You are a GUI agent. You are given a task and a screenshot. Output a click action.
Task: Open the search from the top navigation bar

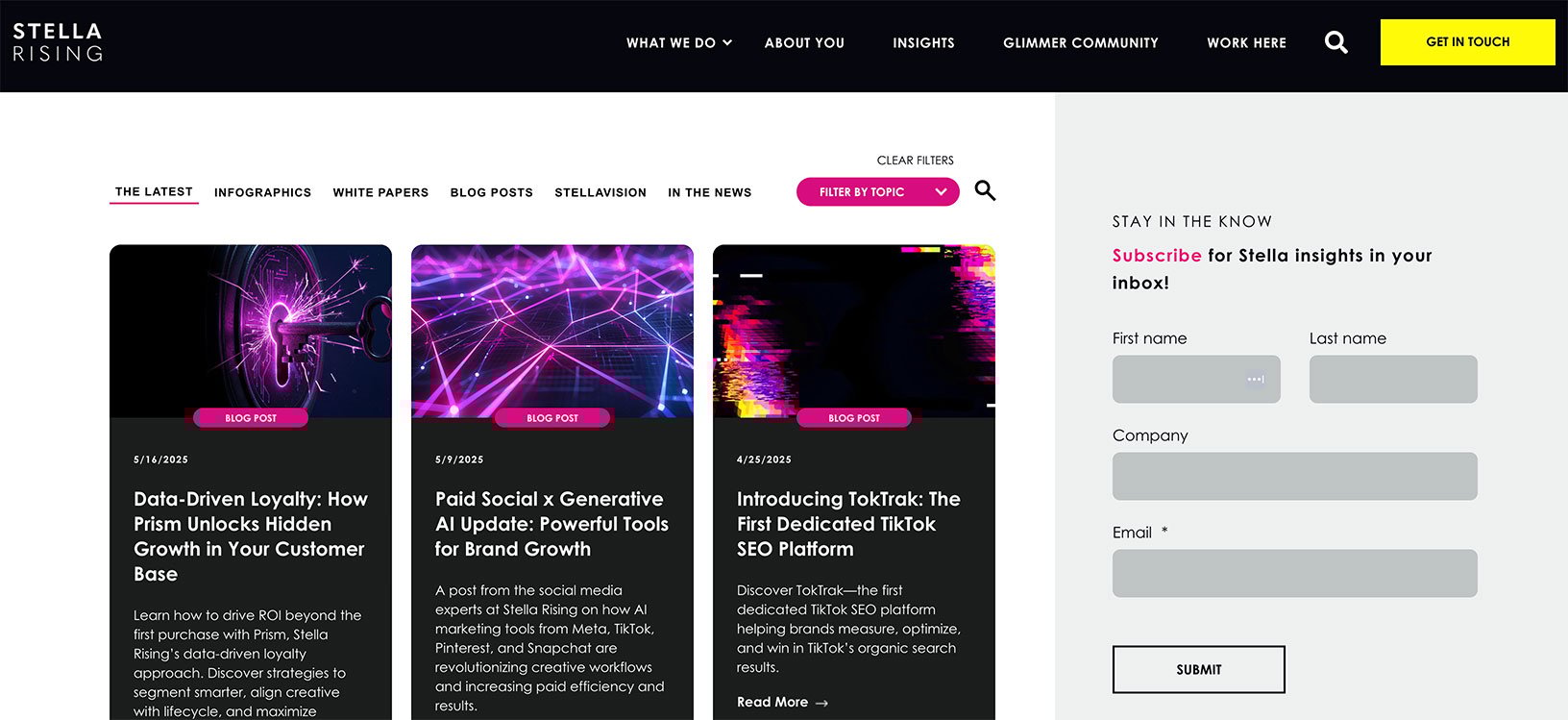click(1335, 42)
